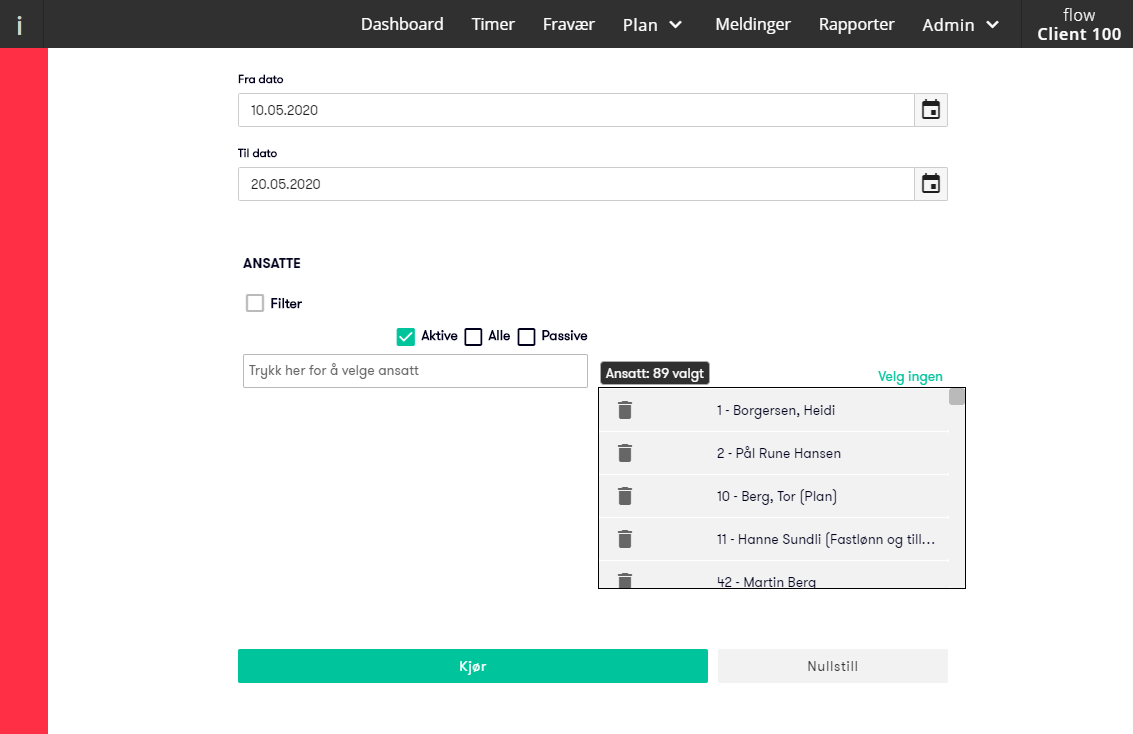The image size is (1133, 734).
Task: Expand the Plan dropdown menu
Action: 652,25
